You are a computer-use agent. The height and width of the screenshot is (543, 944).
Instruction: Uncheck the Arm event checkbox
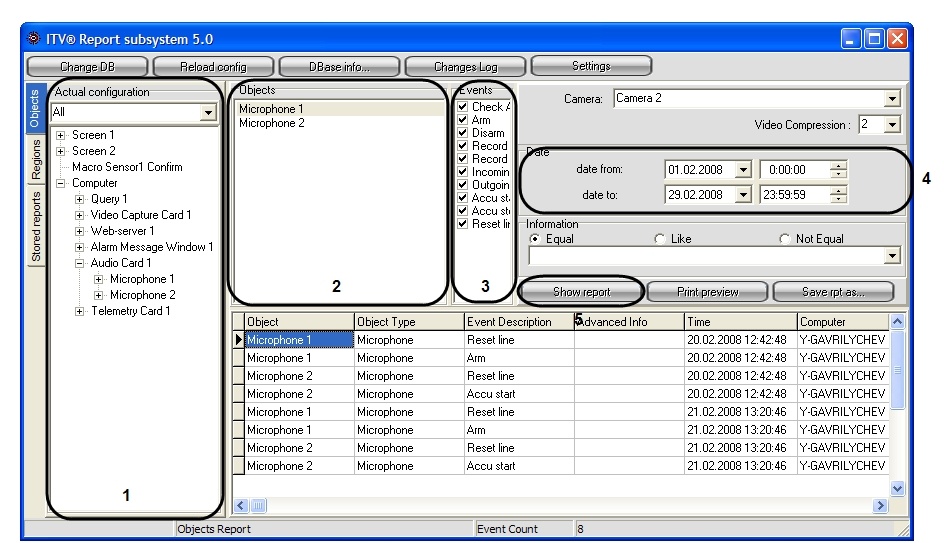tap(462, 120)
